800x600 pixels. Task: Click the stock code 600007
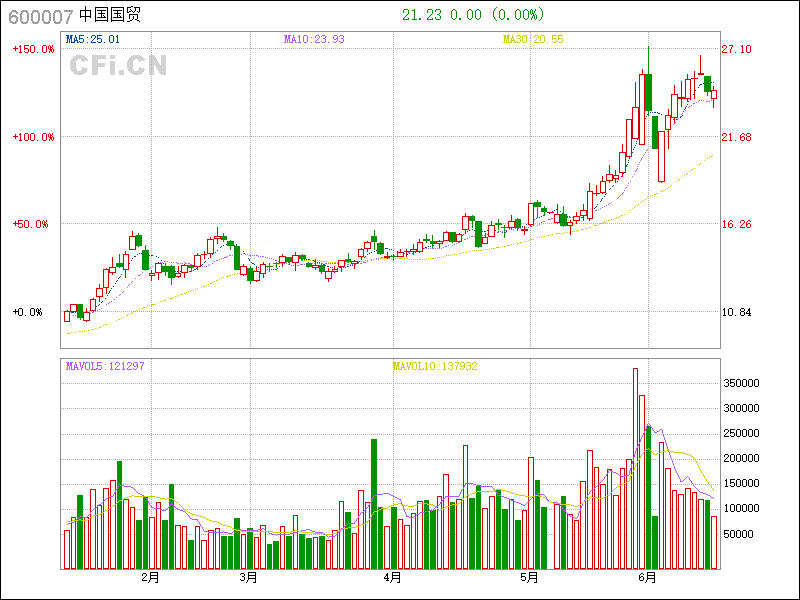click(40, 16)
